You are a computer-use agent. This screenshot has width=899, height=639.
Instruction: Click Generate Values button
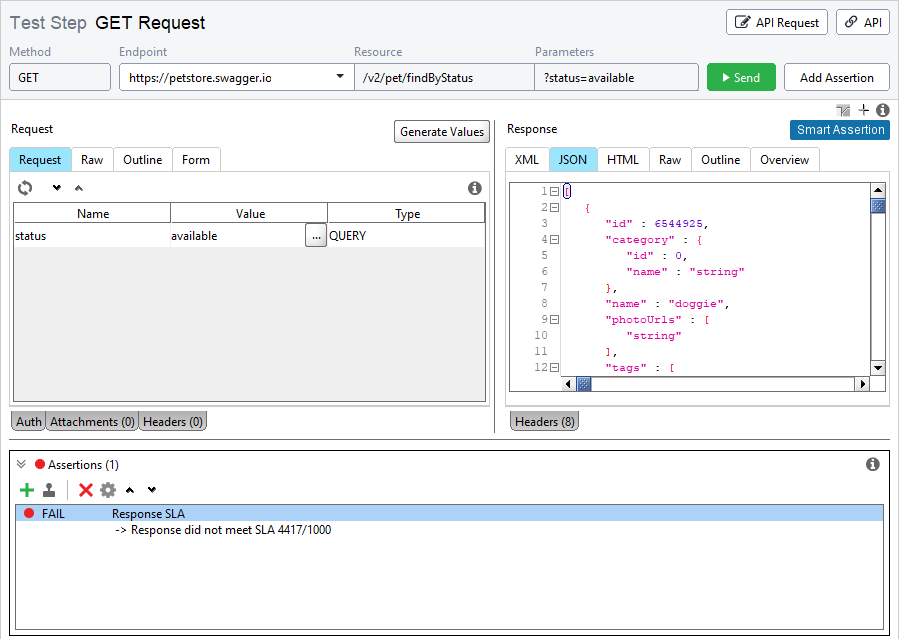point(441,132)
